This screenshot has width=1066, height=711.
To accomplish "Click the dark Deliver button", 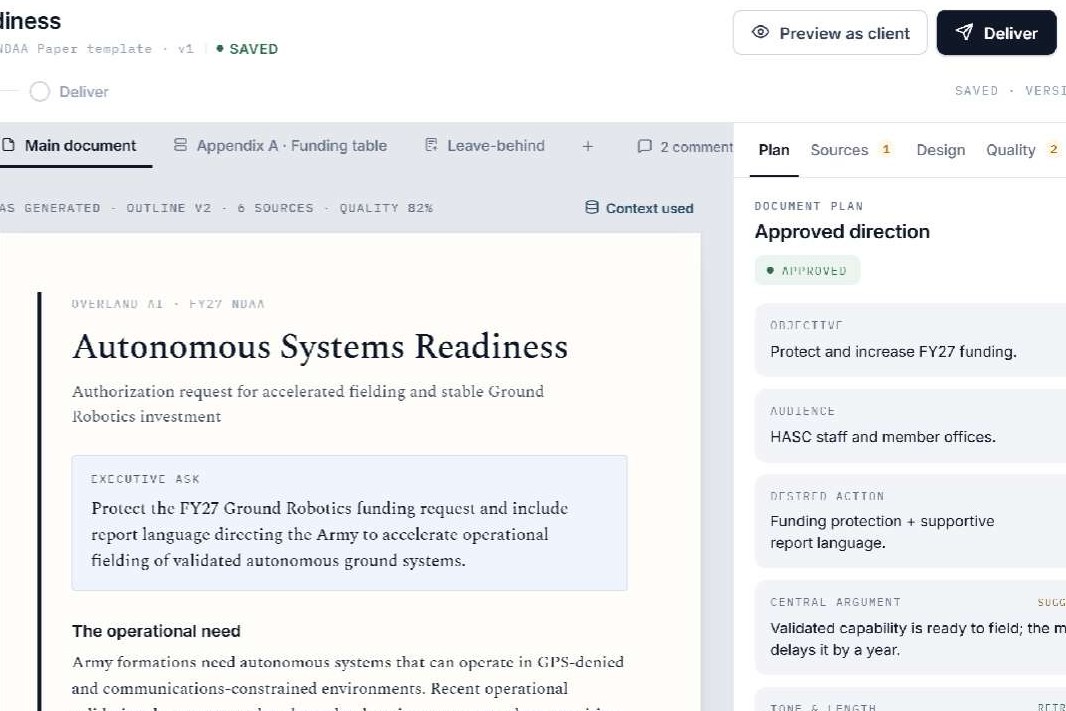I will tap(997, 33).
